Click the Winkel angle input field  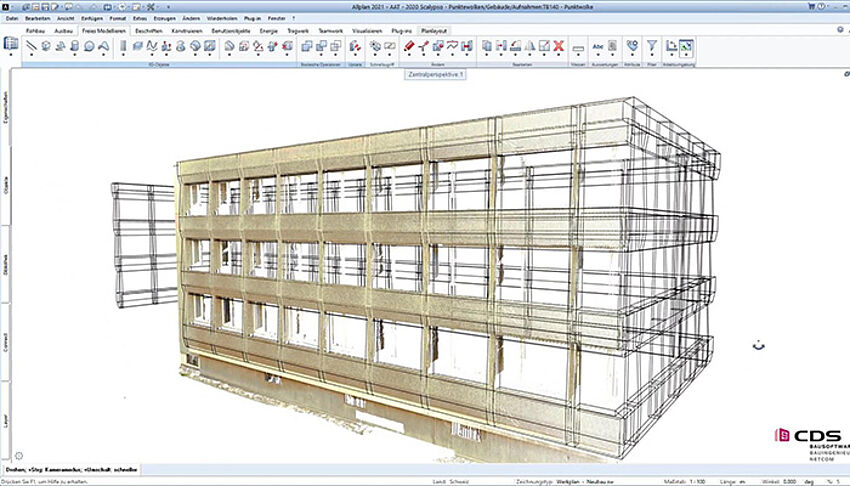(790, 480)
